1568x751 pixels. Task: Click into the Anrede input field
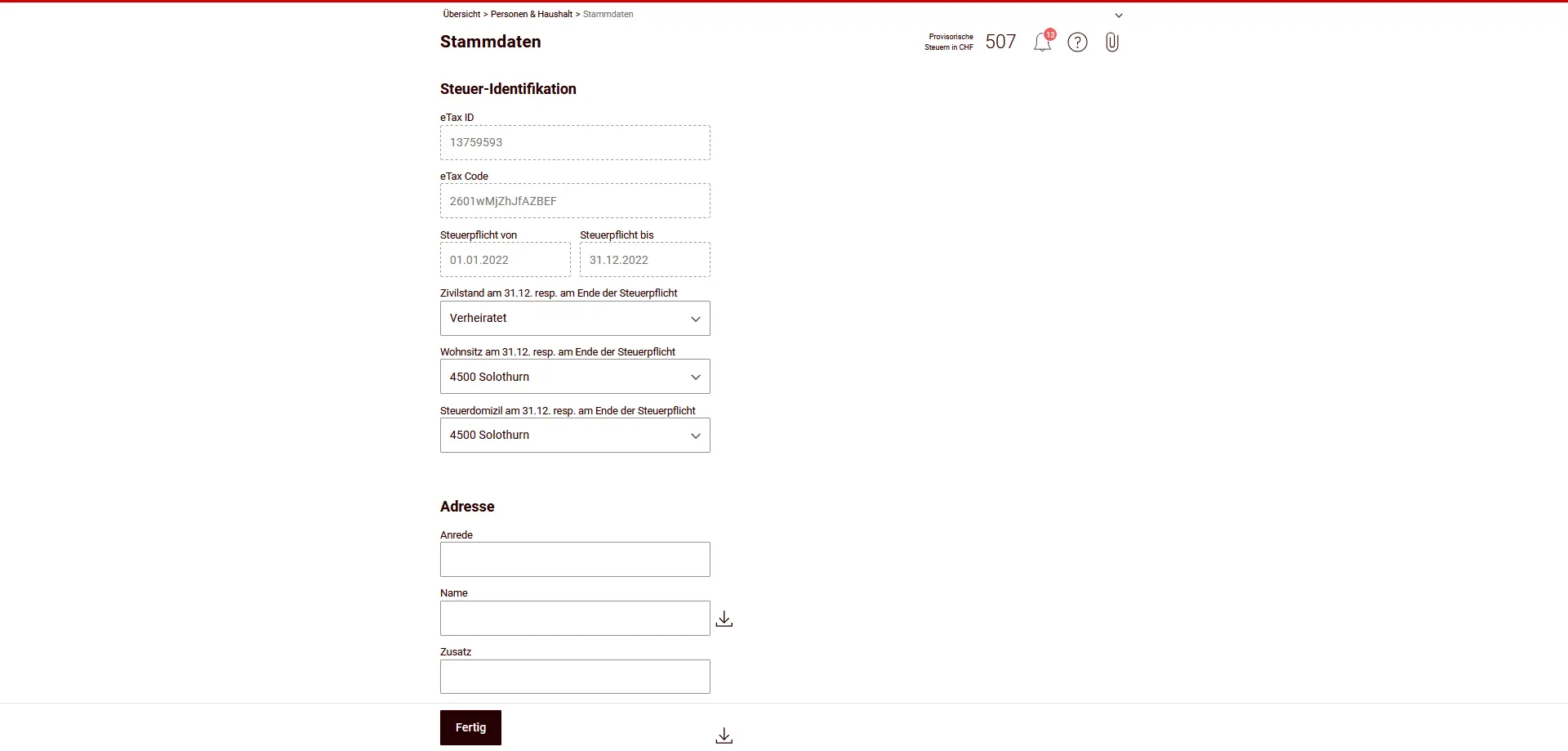[x=575, y=559]
